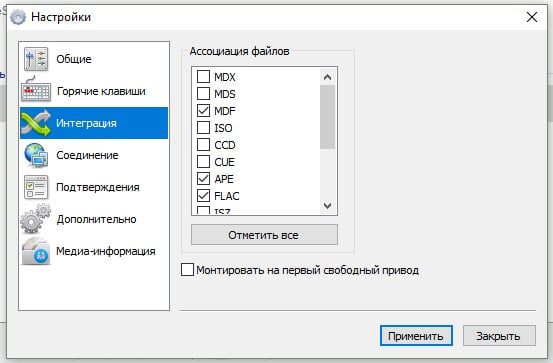Click the Настройки gear icon in title bar

18,17
